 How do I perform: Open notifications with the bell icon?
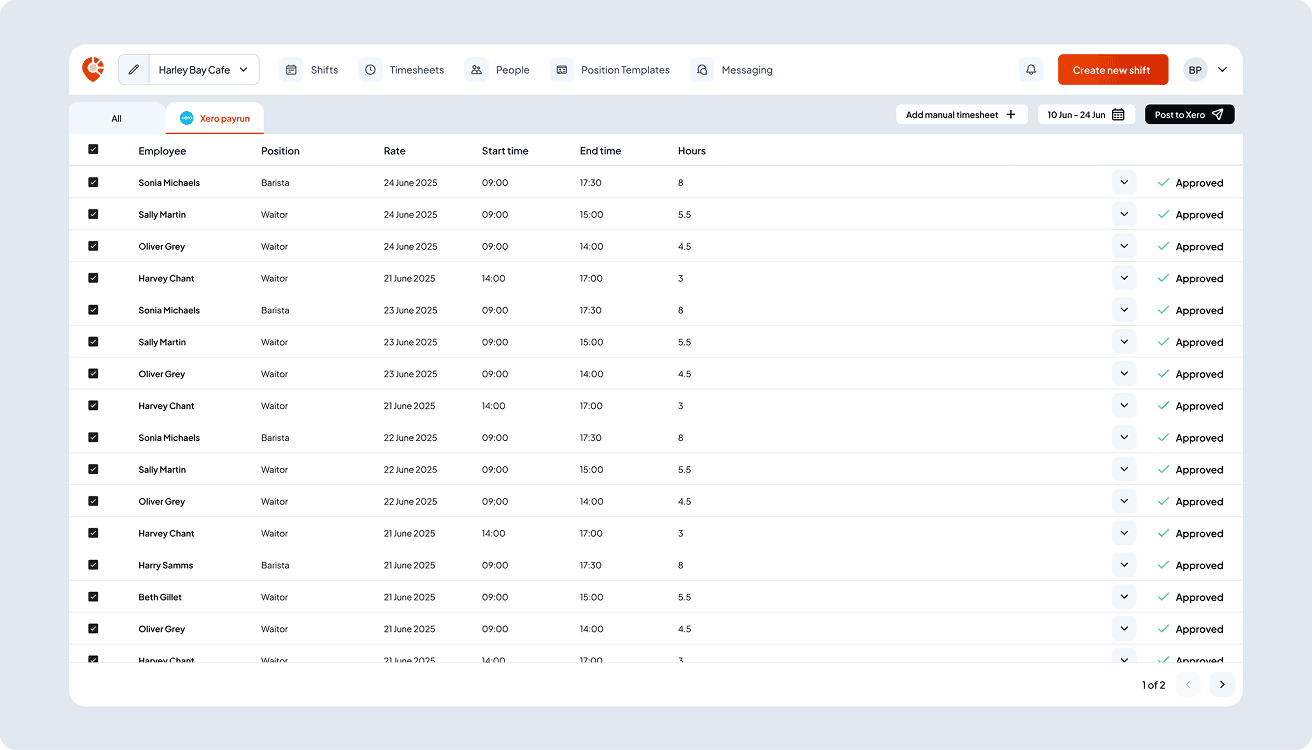pyautogui.click(x=1031, y=70)
